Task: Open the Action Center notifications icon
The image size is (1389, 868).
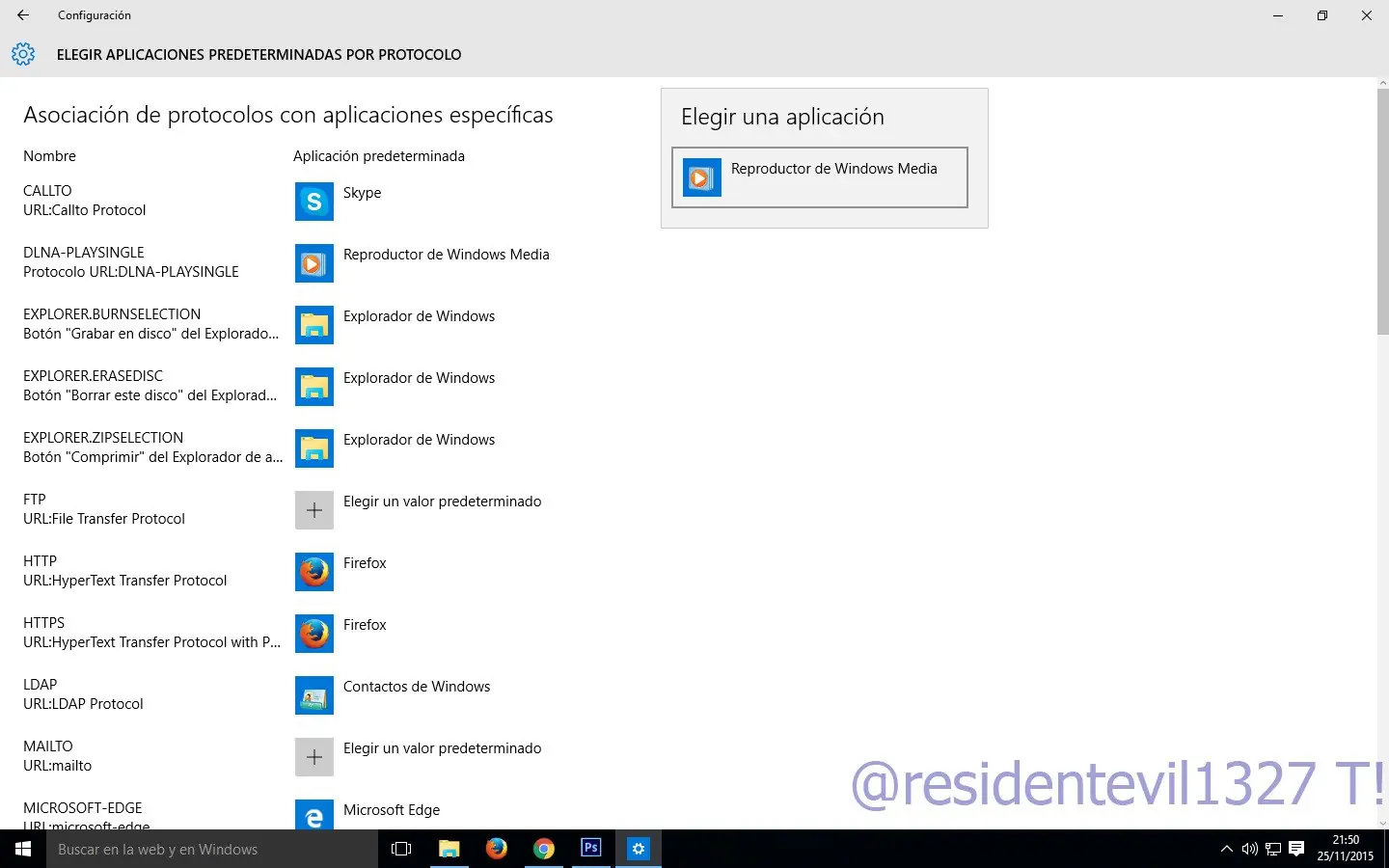Action: tap(1296, 849)
